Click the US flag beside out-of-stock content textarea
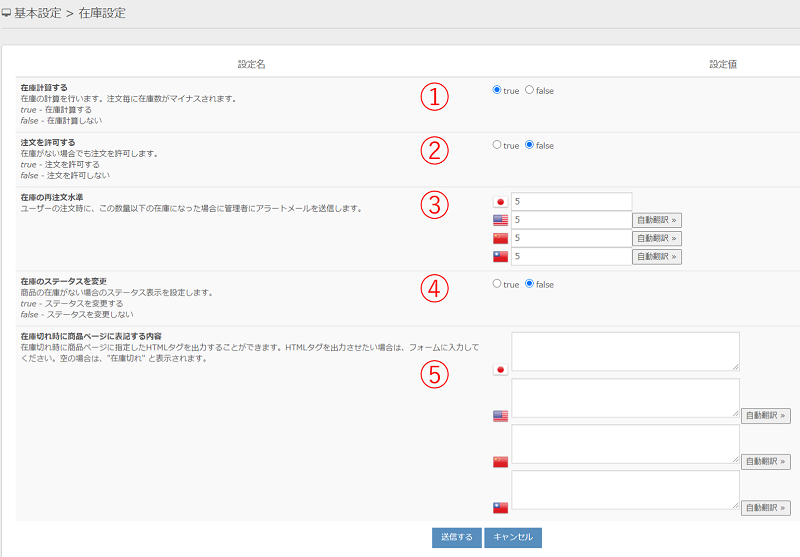Image resolution: width=800 pixels, height=557 pixels. point(500,416)
